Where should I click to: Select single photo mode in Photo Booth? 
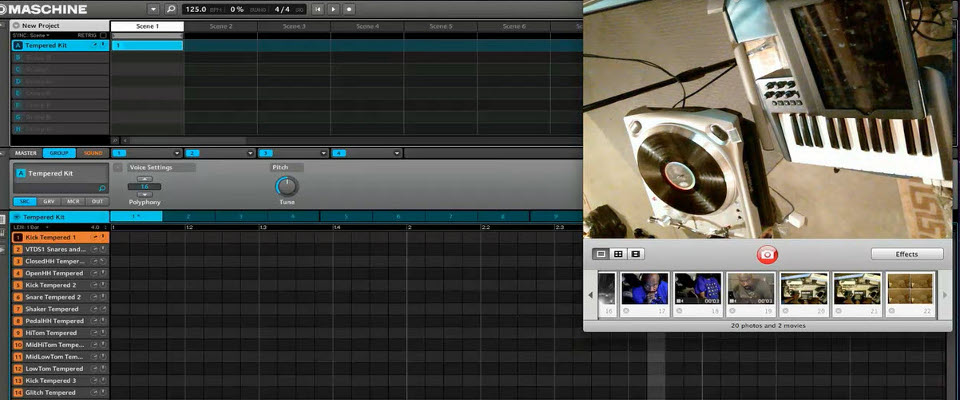[601, 254]
